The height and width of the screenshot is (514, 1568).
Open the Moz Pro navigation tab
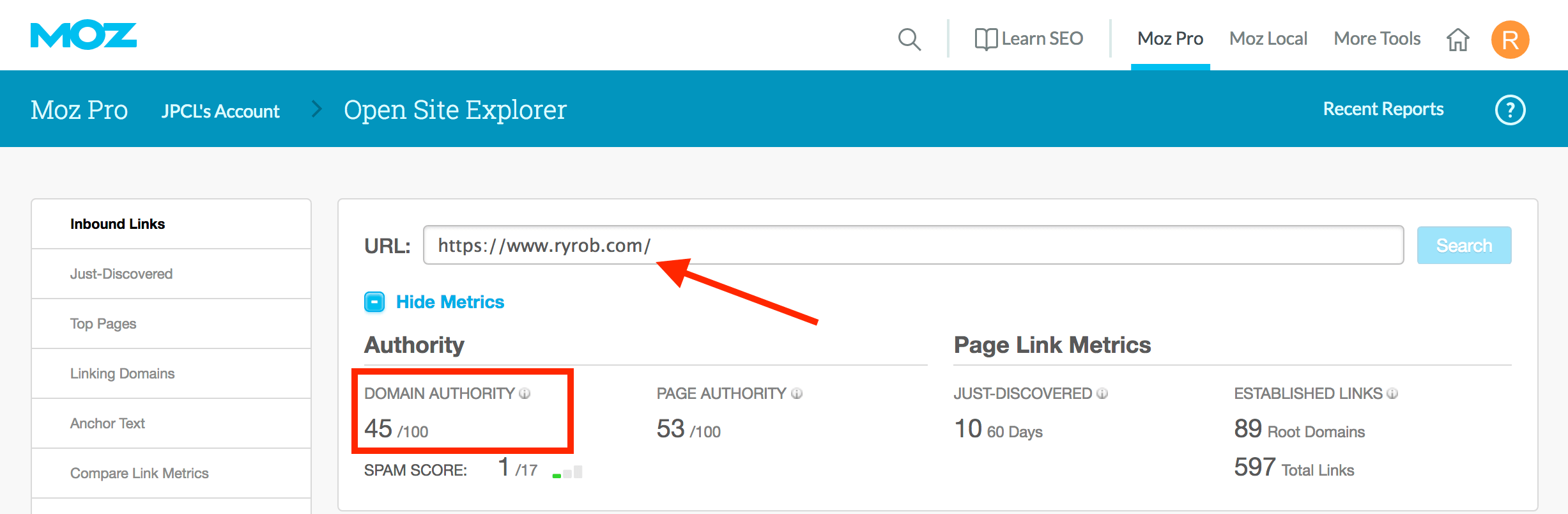coord(1170,39)
